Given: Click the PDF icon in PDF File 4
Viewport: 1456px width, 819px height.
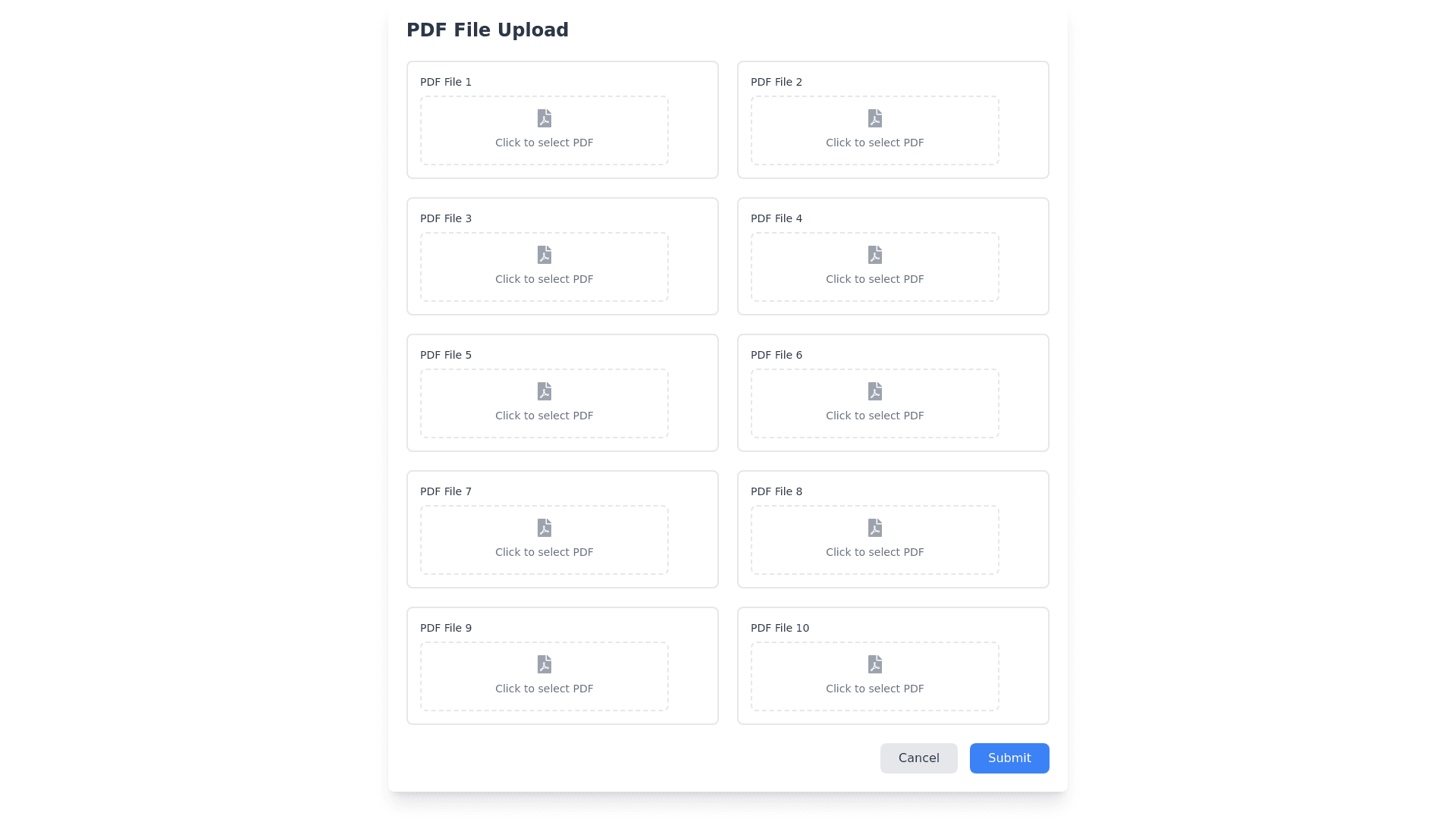Looking at the screenshot, I should click(x=875, y=255).
